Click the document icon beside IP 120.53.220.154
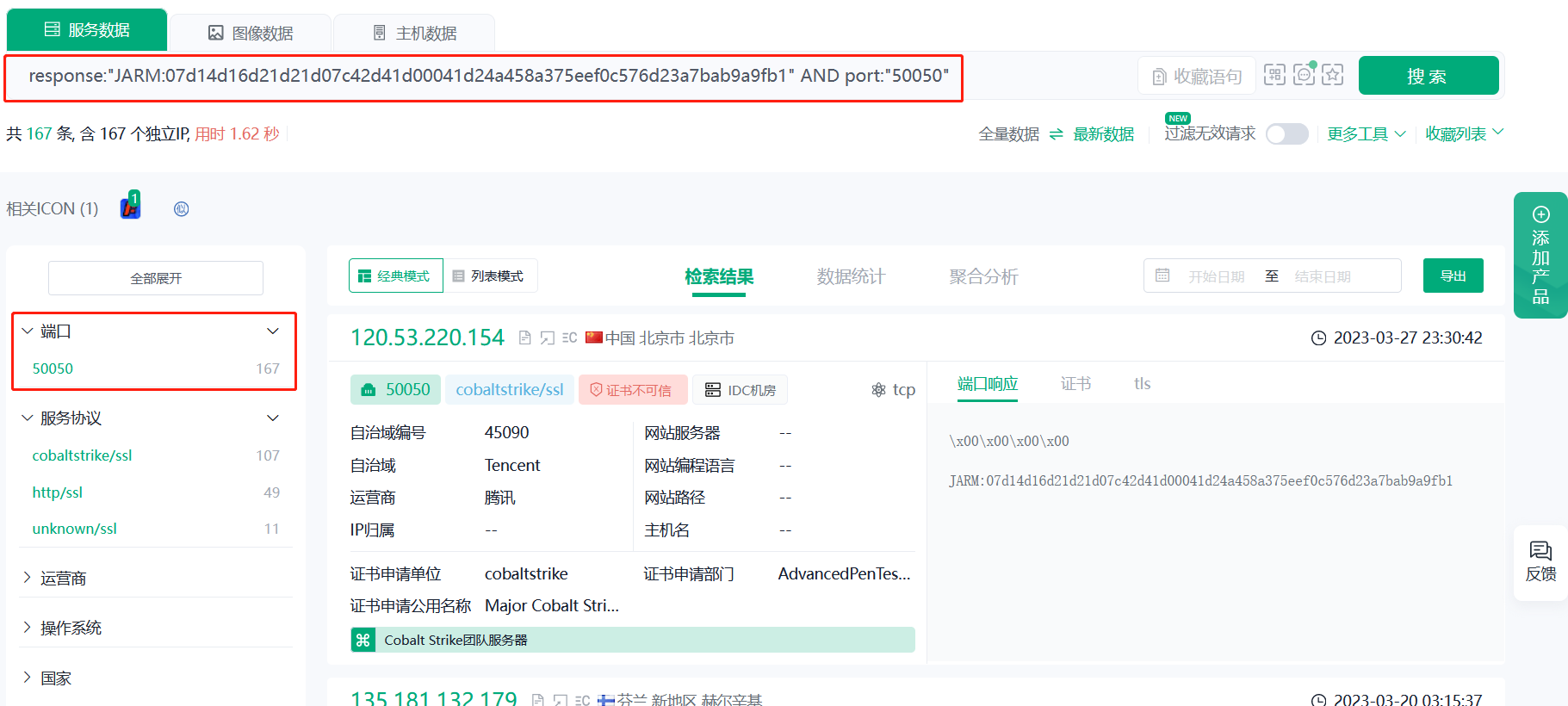The image size is (1568, 706). click(x=524, y=338)
